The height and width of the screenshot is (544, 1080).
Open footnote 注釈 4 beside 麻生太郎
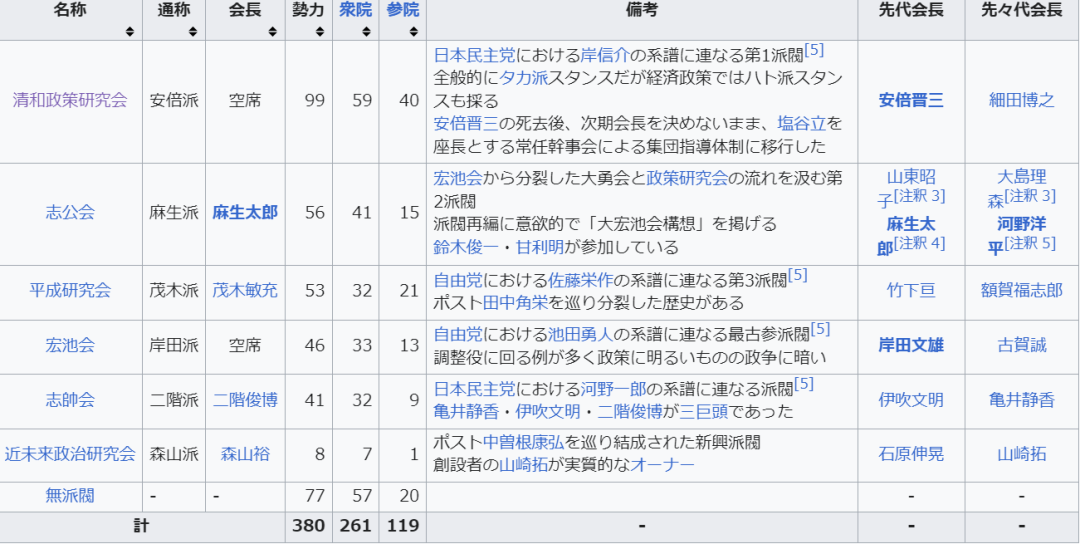point(920,242)
